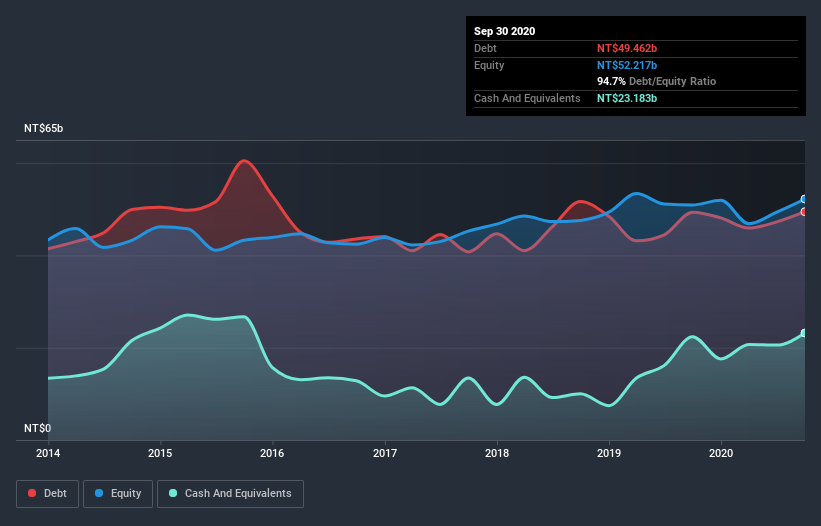
Task: Click the 94.7% Debt/Equity Ratio text
Action: (x=657, y=81)
